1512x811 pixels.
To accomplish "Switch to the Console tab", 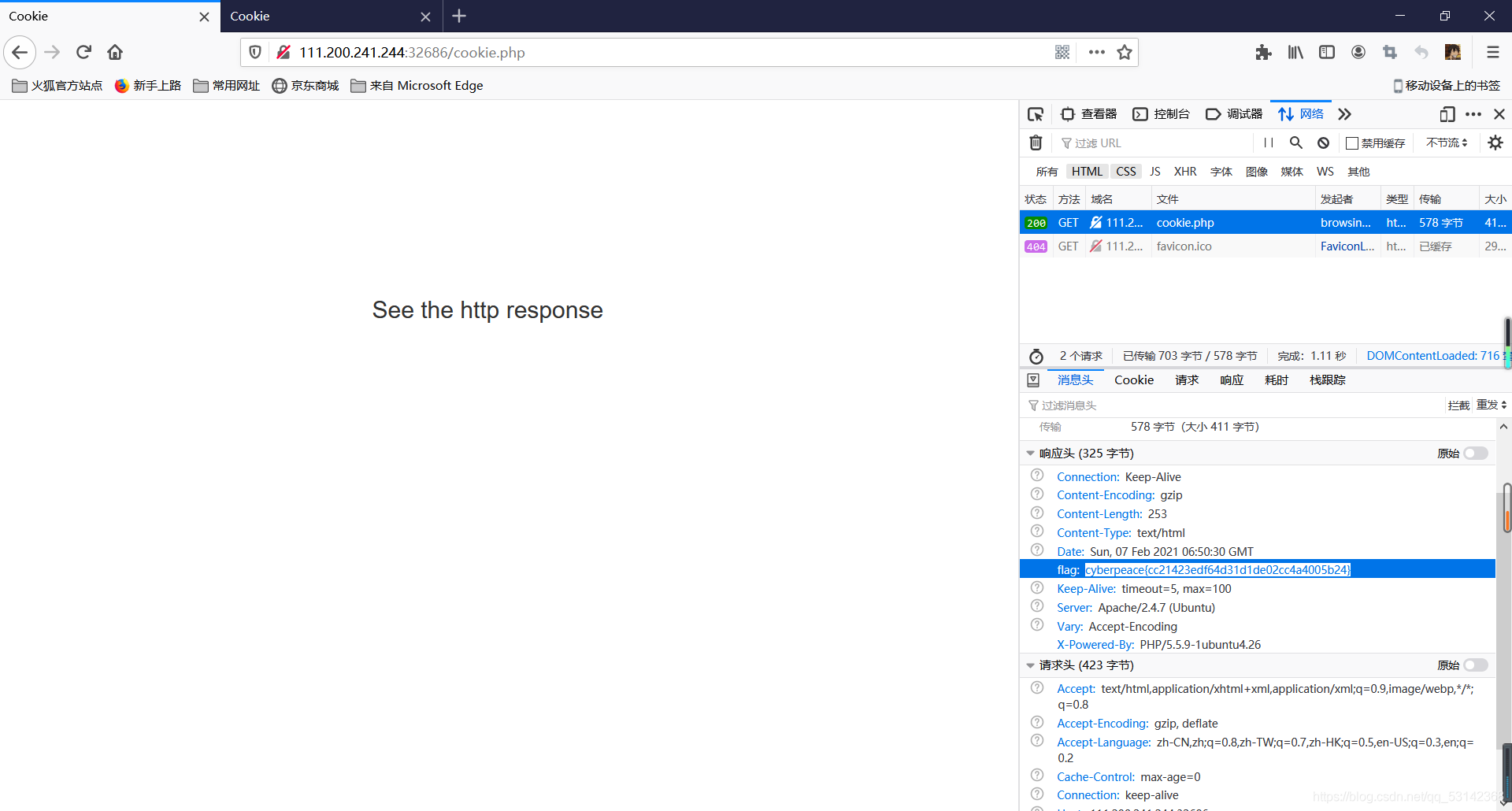I will (1161, 114).
